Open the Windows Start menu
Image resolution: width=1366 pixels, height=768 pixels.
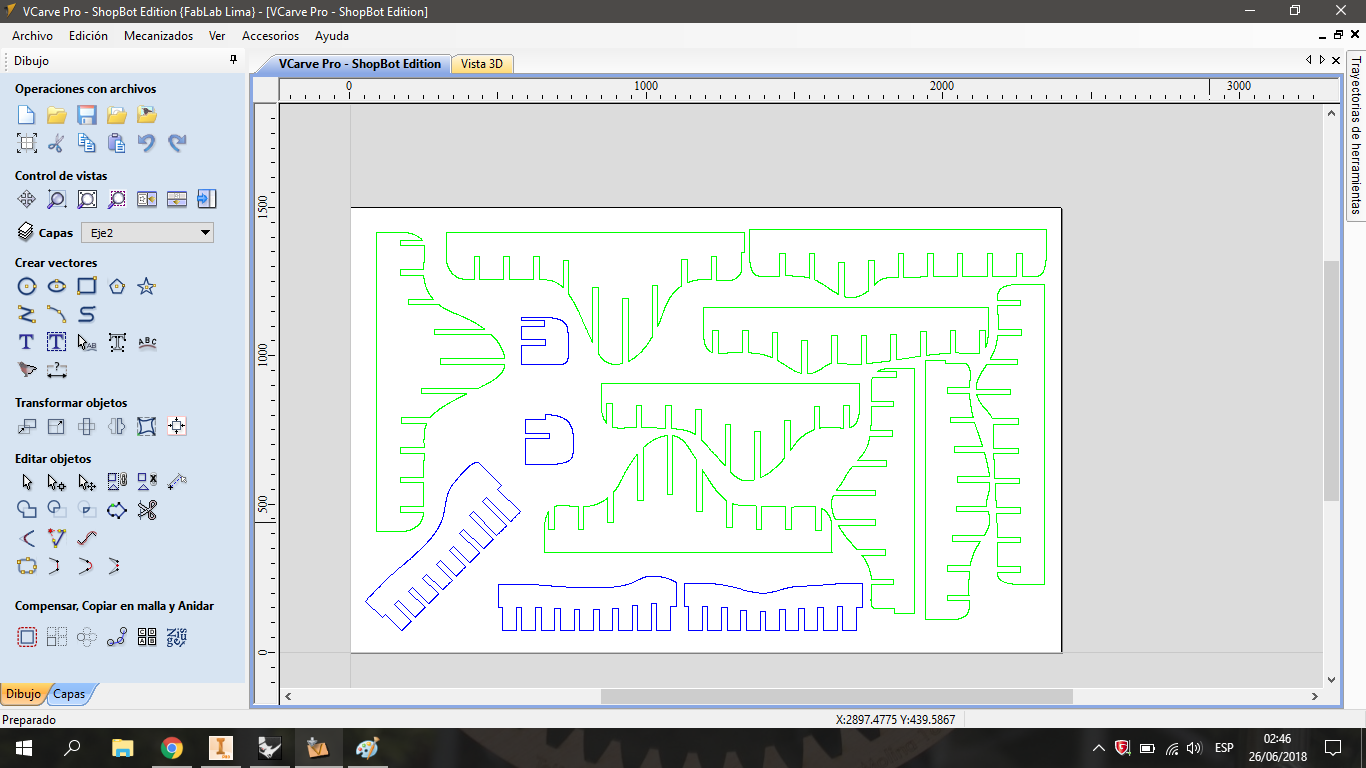pyautogui.click(x=23, y=748)
